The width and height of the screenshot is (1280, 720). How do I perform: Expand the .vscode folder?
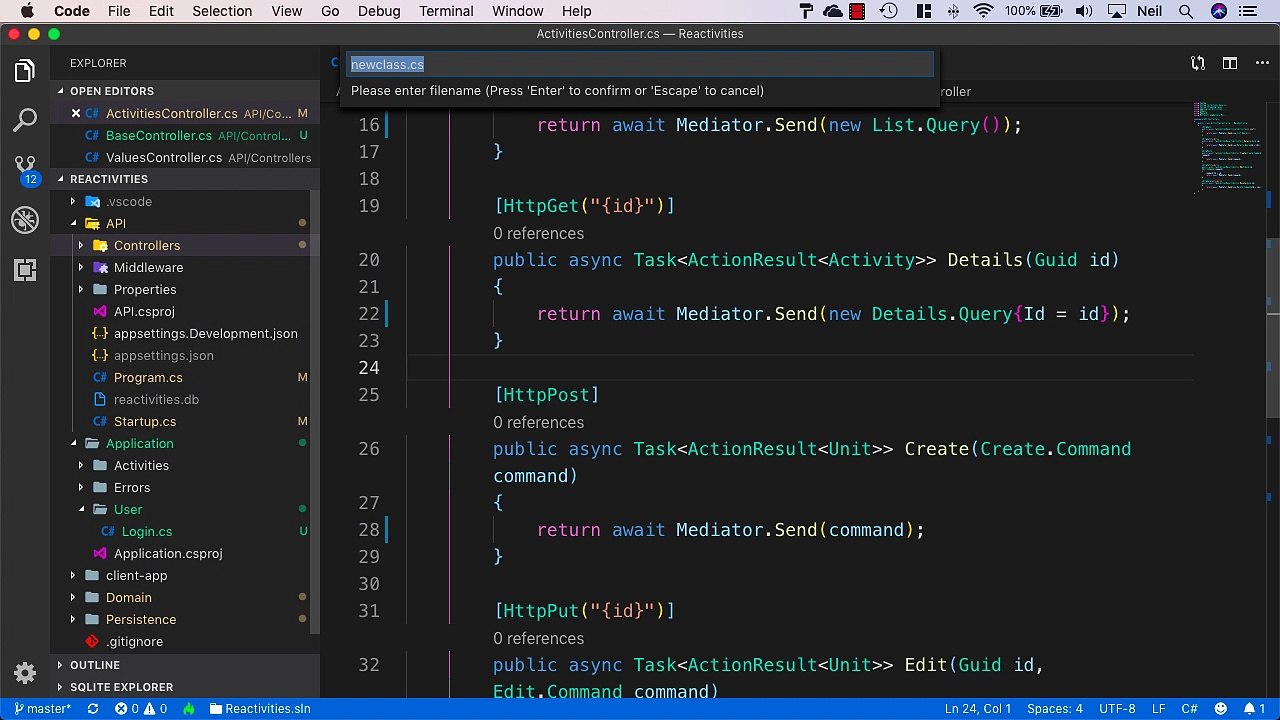[72, 201]
